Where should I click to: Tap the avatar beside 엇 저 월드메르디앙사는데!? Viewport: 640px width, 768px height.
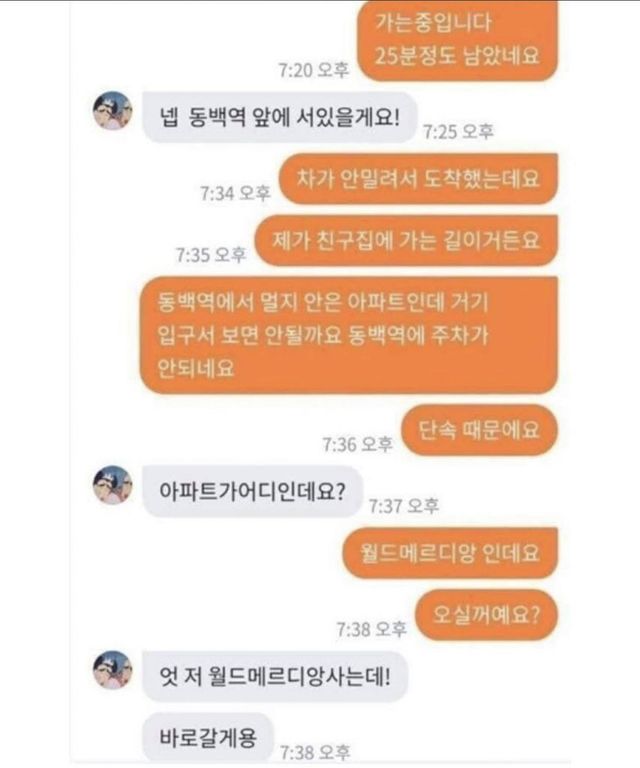(113, 670)
